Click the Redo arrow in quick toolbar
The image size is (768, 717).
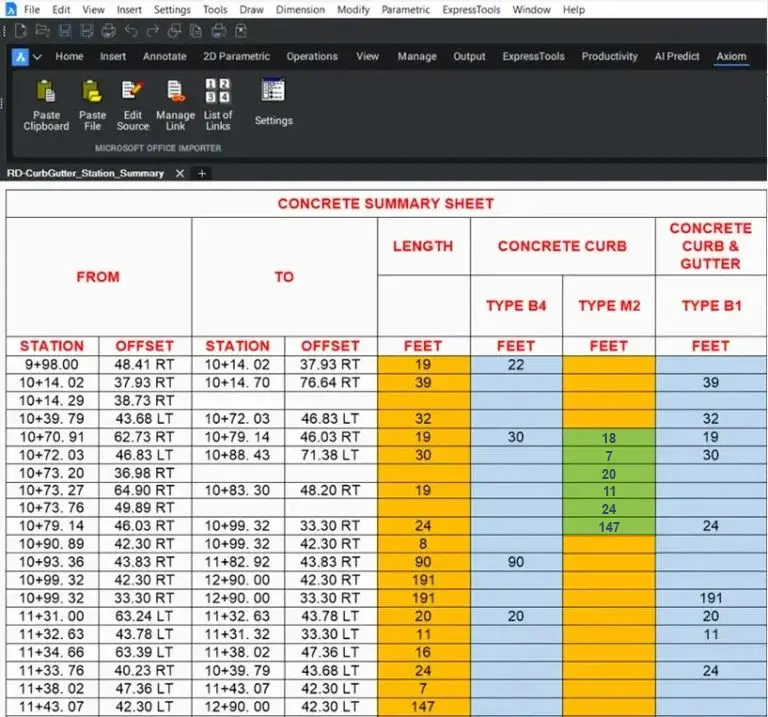pos(153,31)
